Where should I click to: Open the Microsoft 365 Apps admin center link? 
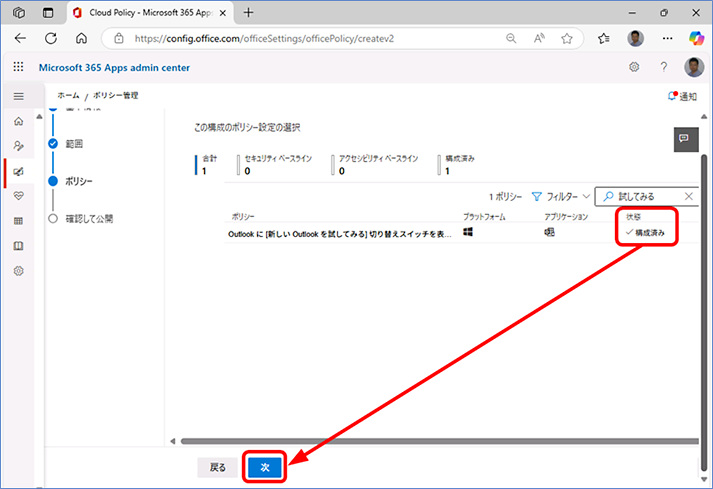click(x=114, y=68)
